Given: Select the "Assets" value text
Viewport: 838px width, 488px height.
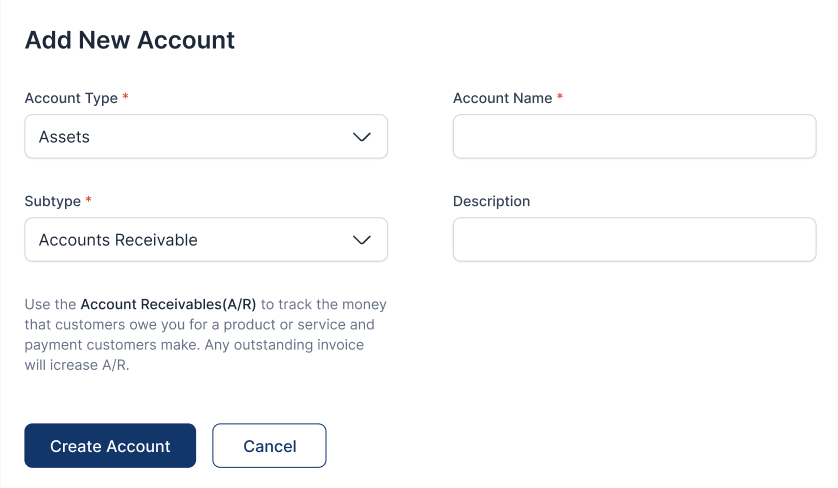Looking at the screenshot, I should [x=64, y=137].
